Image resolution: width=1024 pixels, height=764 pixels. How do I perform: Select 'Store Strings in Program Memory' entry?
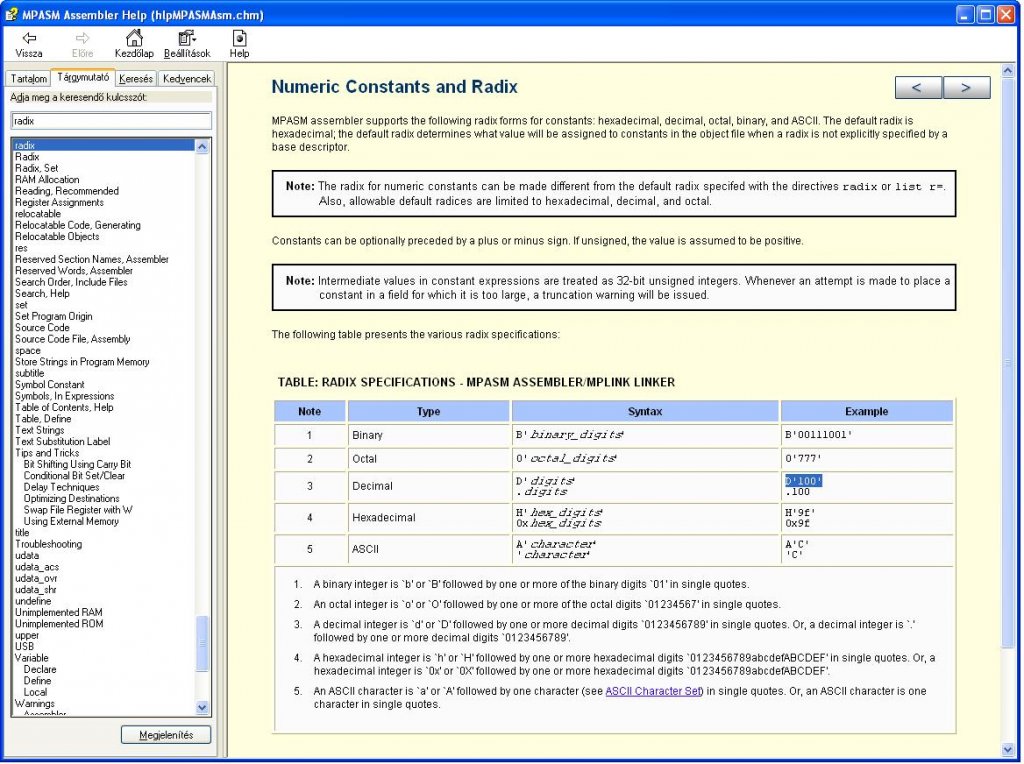tap(82, 362)
